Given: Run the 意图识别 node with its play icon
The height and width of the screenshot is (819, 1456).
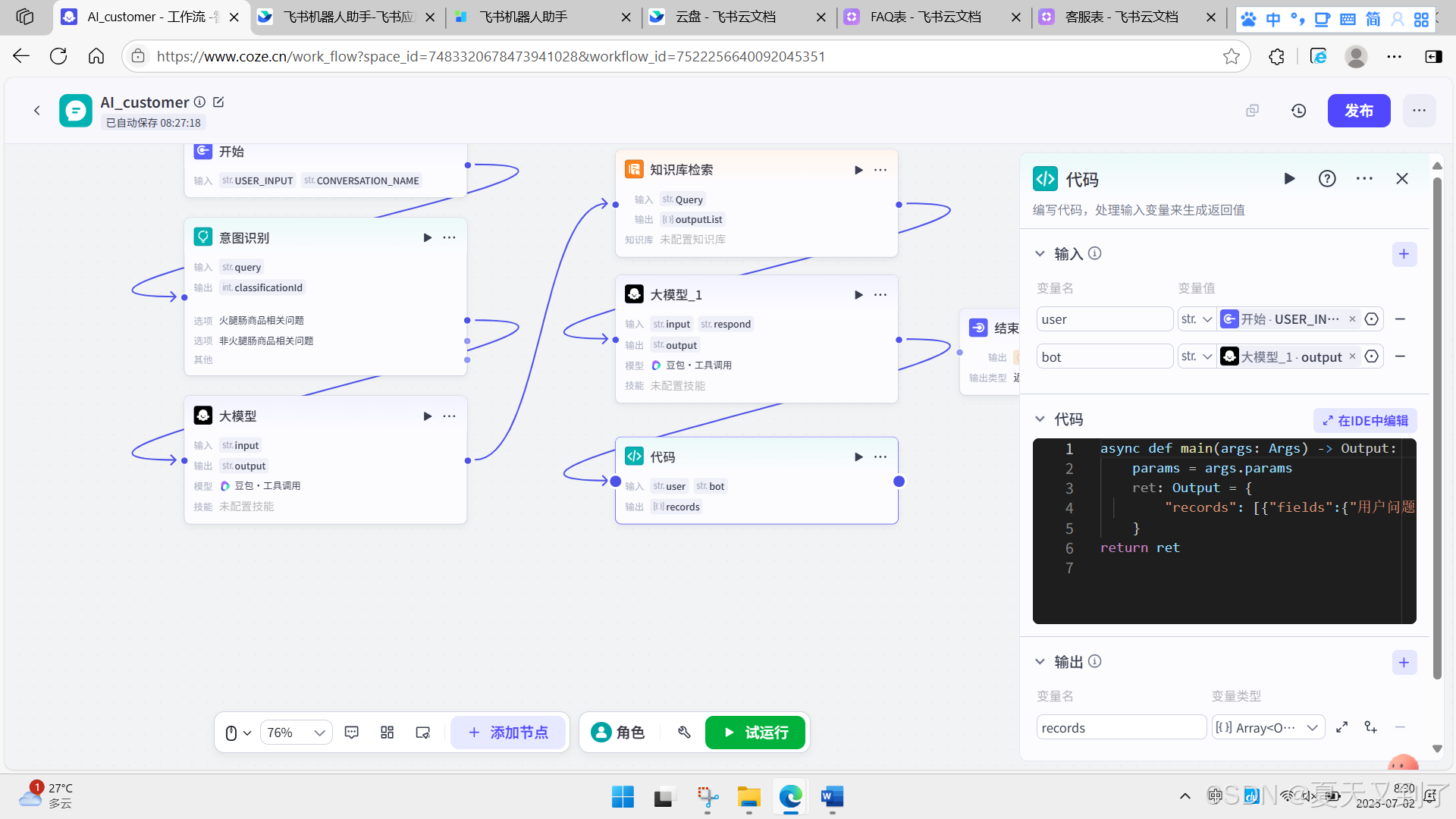Looking at the screenshot, I should 428,238.
